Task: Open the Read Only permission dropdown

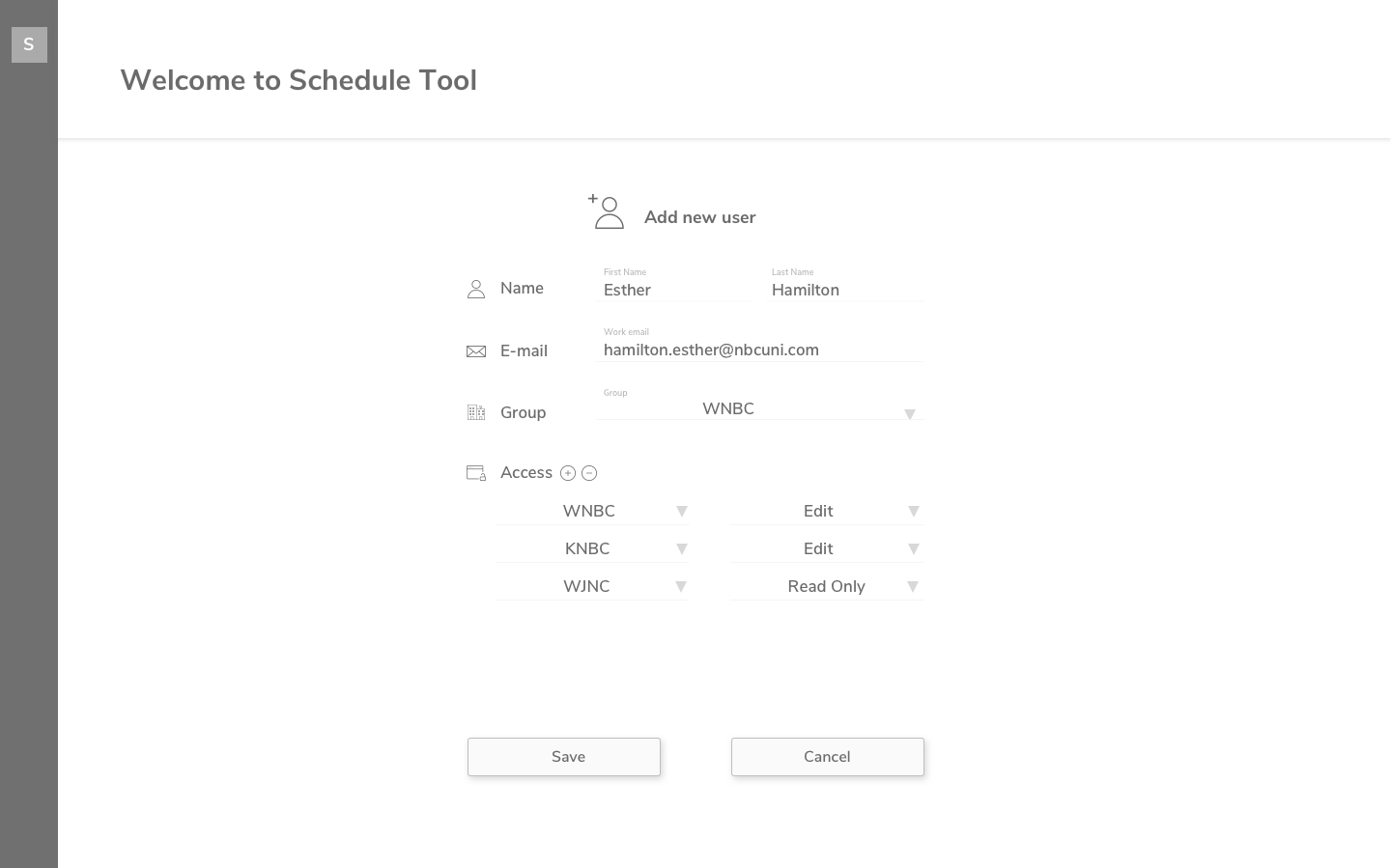Action: (x=827, y=586)
